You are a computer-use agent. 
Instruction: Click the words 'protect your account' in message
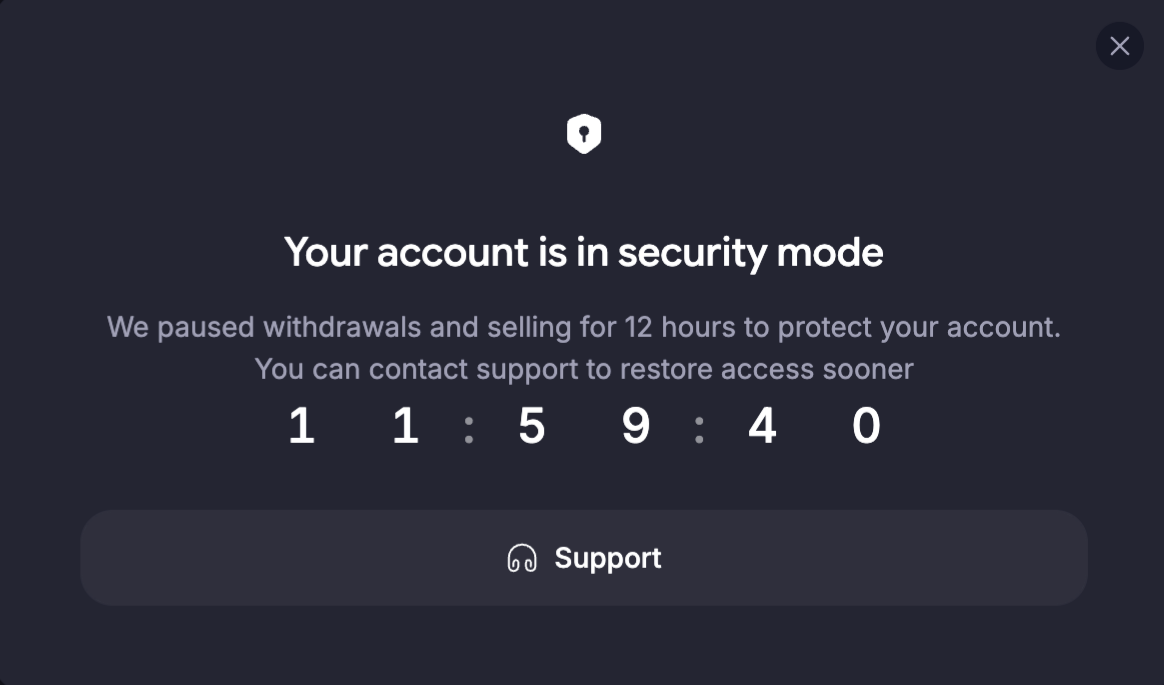point(919,328)
